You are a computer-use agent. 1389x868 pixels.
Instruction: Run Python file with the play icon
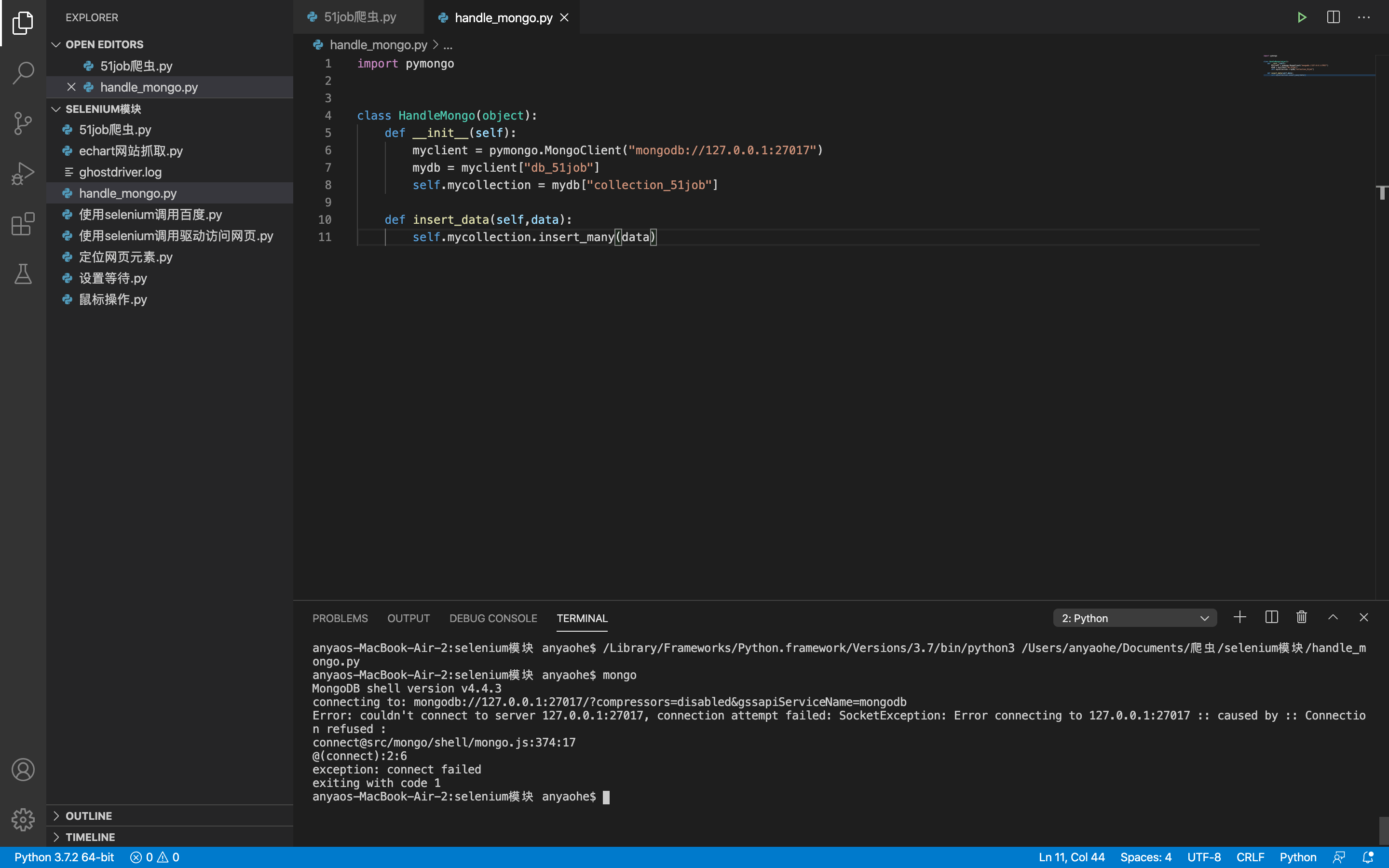[x=1302, y=17]
